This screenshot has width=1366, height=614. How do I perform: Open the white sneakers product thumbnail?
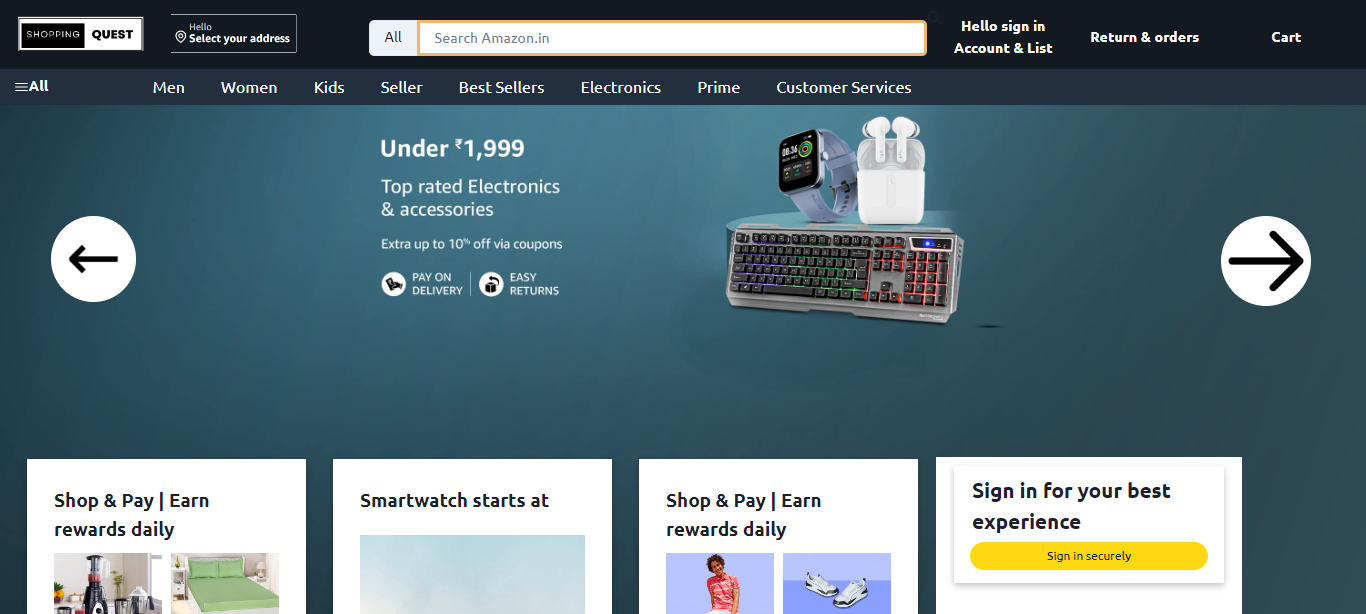tap(837, 583)
